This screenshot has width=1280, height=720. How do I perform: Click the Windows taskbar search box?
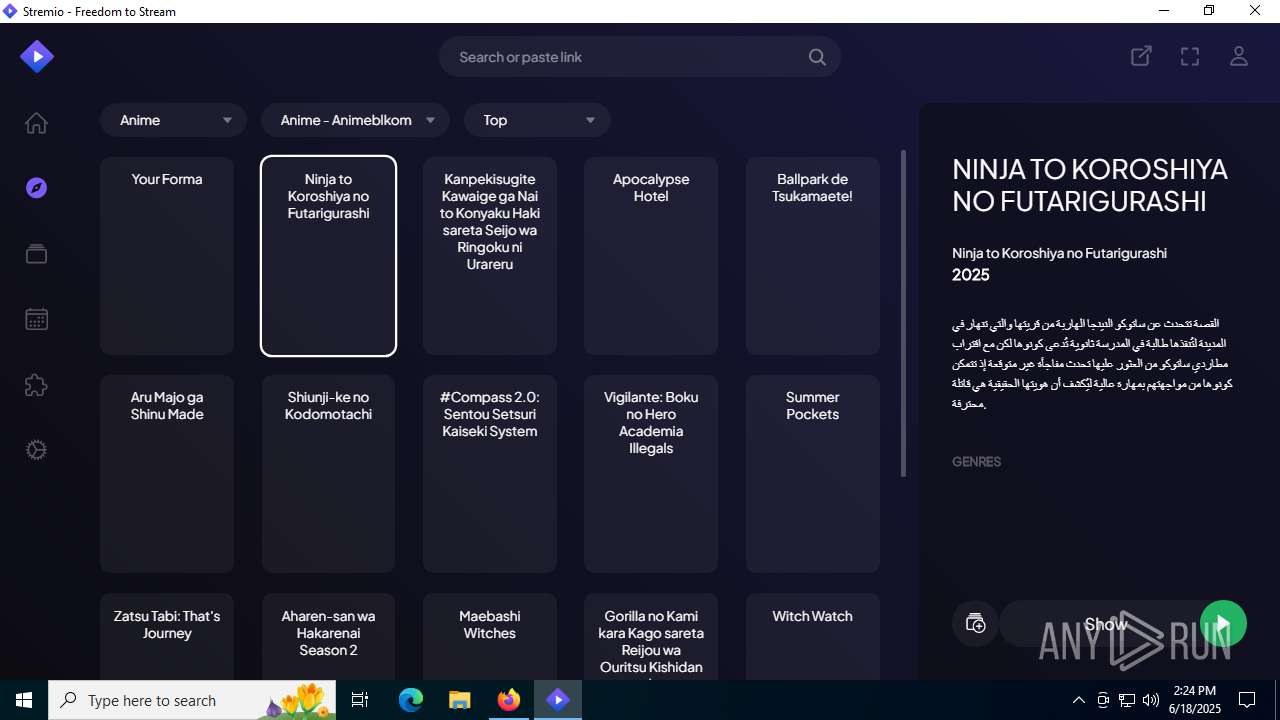tap(194, 700)
